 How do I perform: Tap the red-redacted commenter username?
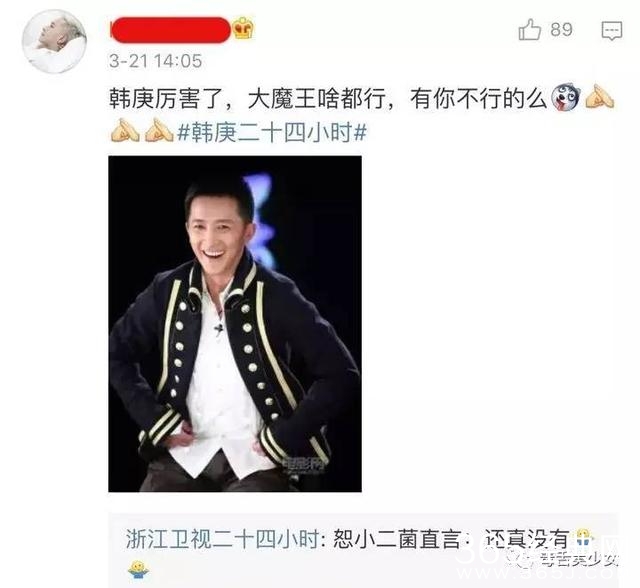point(171,30)
